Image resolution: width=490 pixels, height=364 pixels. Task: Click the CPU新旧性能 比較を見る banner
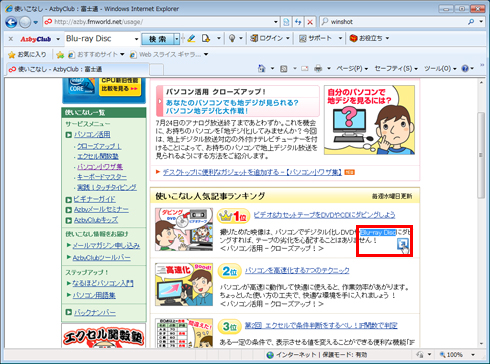tap(120, 87)
